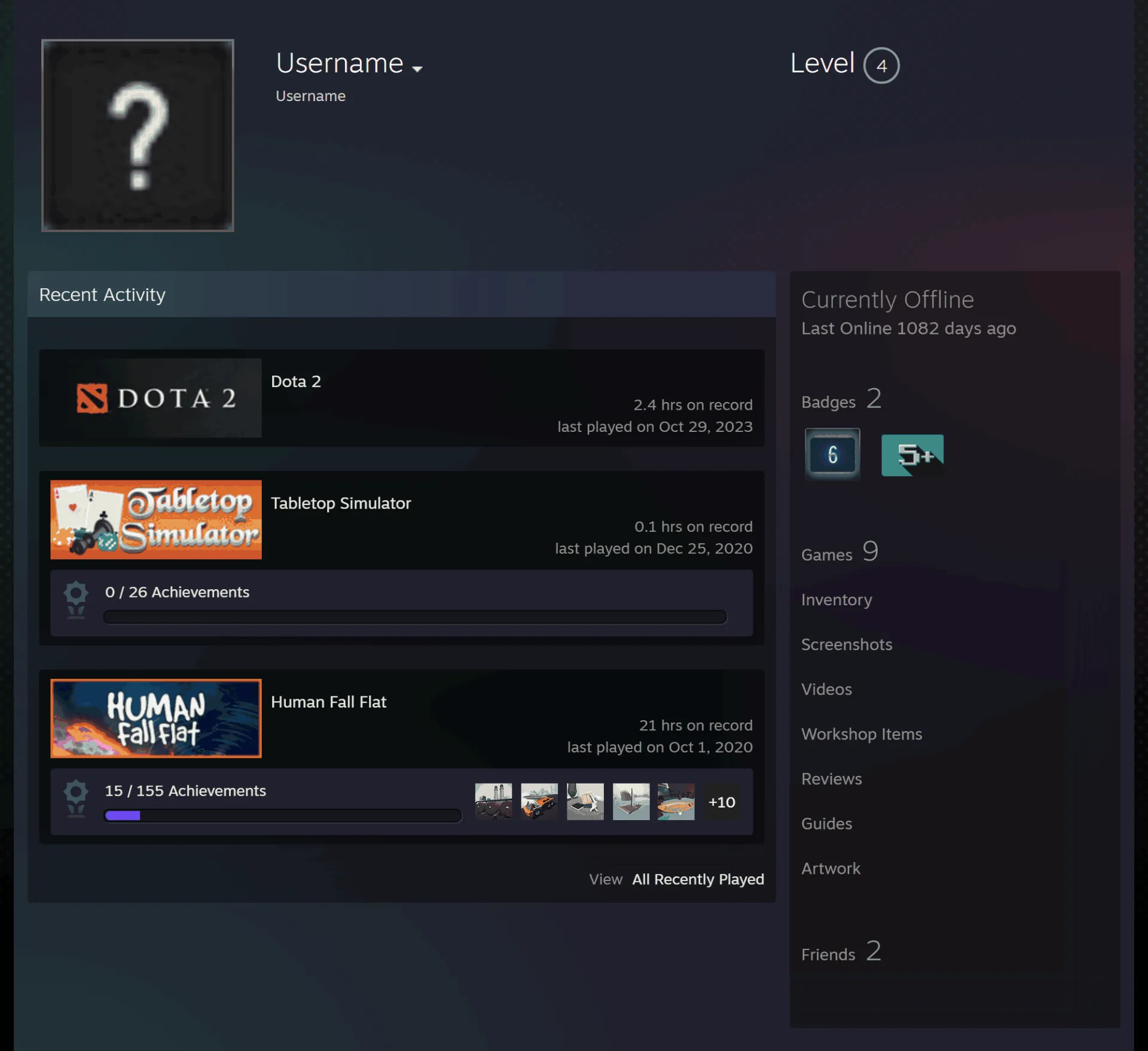The height and width of the screenshot is (1051, 1148).
Task: Expand the Username dropdown arrow
Action: pyautogui.click(x=417, y=69)
